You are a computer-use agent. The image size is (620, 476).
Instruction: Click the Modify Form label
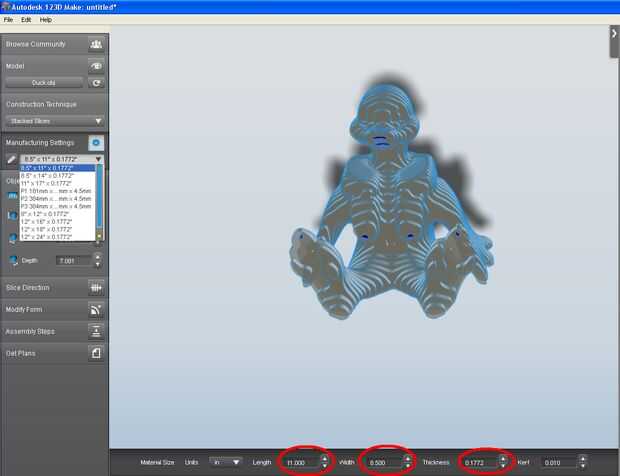coord(24,310)
